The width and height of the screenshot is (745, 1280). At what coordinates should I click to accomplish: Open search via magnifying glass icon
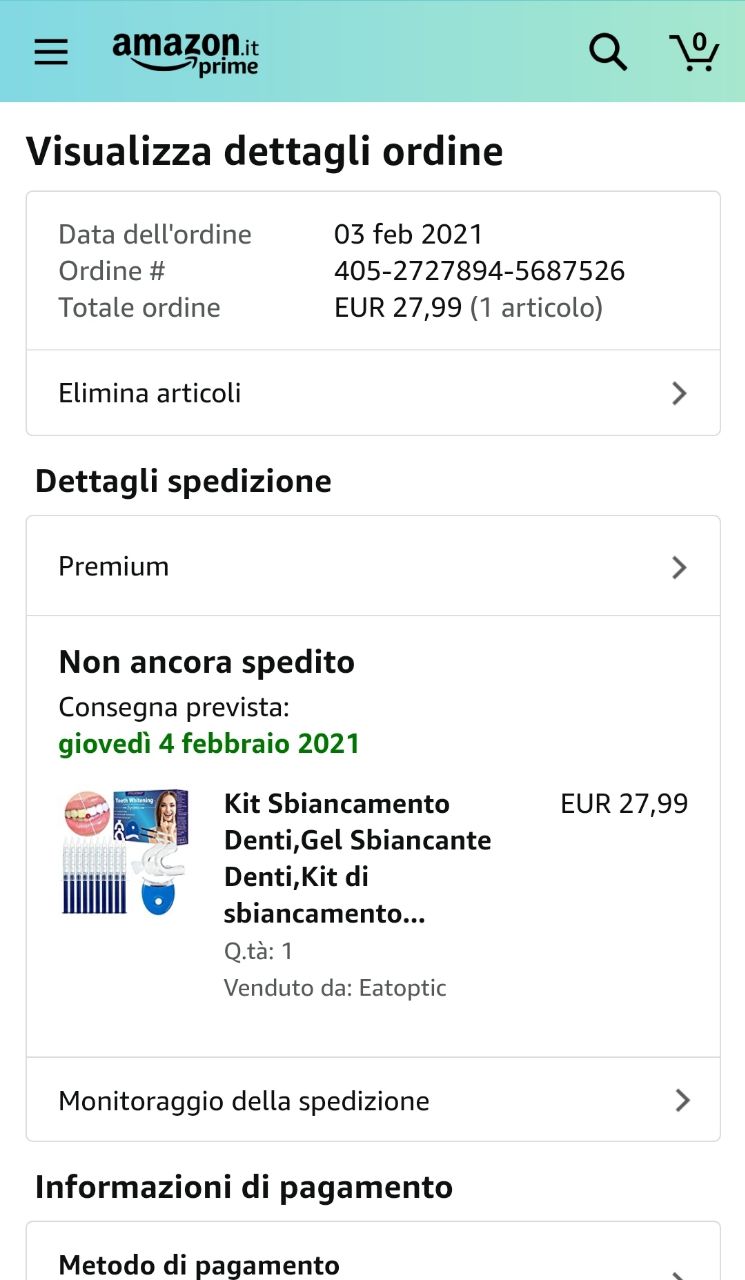[x=607, y=52]
